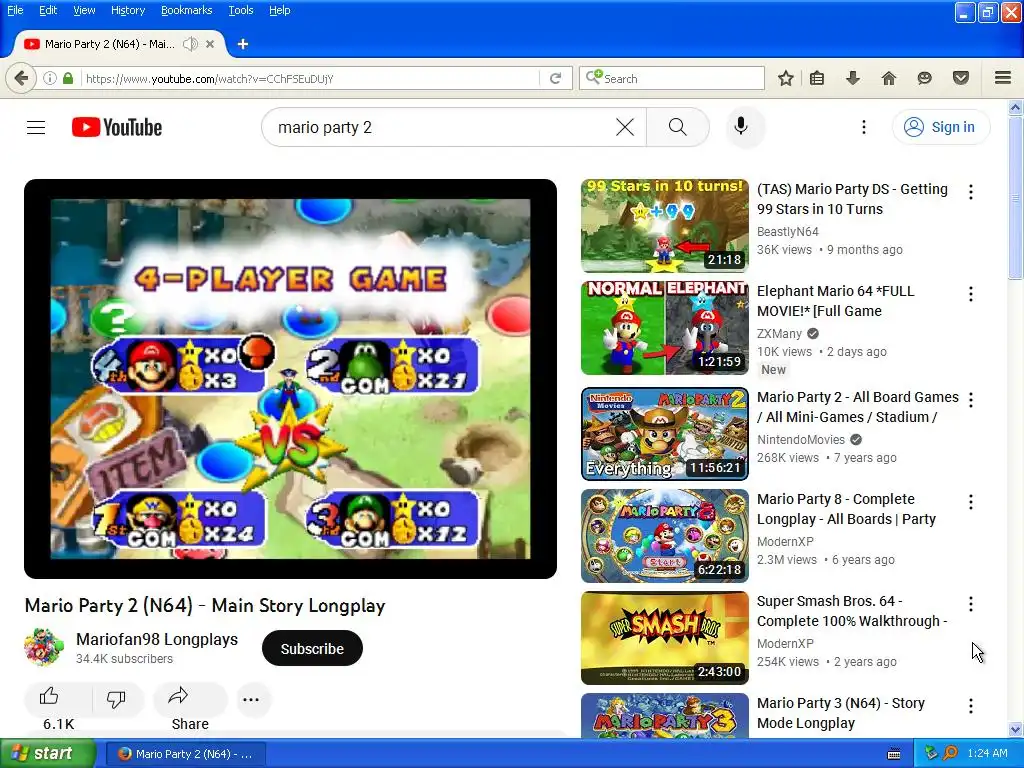This screenshot has height=768, width=1024.
Task: Click the Sign in button
Action: [x=941, y=127]
